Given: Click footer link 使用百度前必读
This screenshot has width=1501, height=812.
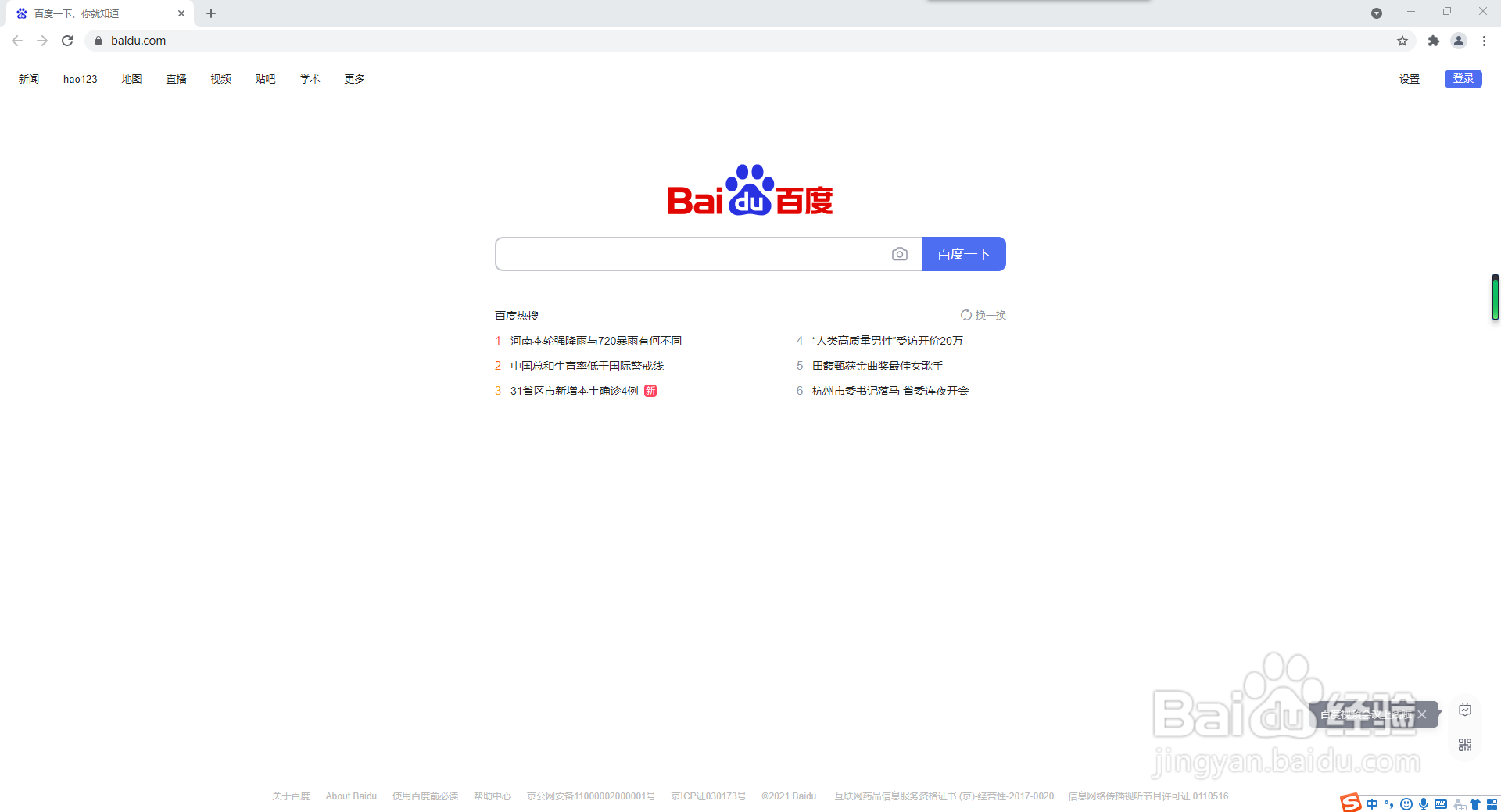Looking at the screenshot, I should tap(425, 796).
